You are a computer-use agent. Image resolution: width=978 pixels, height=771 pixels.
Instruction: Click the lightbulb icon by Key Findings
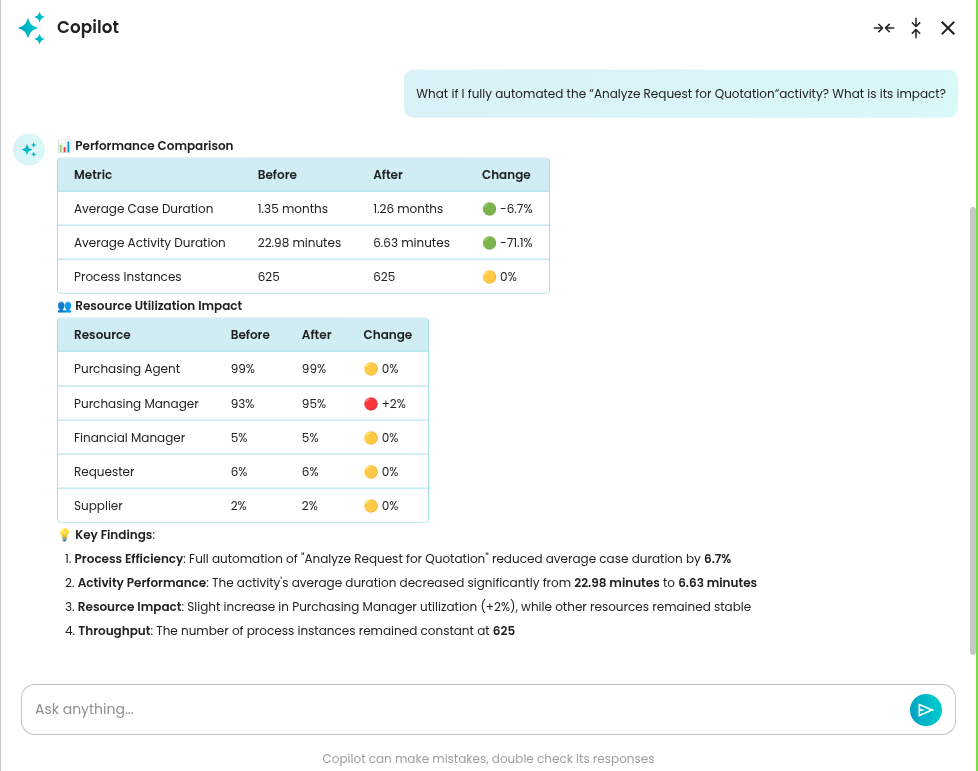tap(65, 535)
